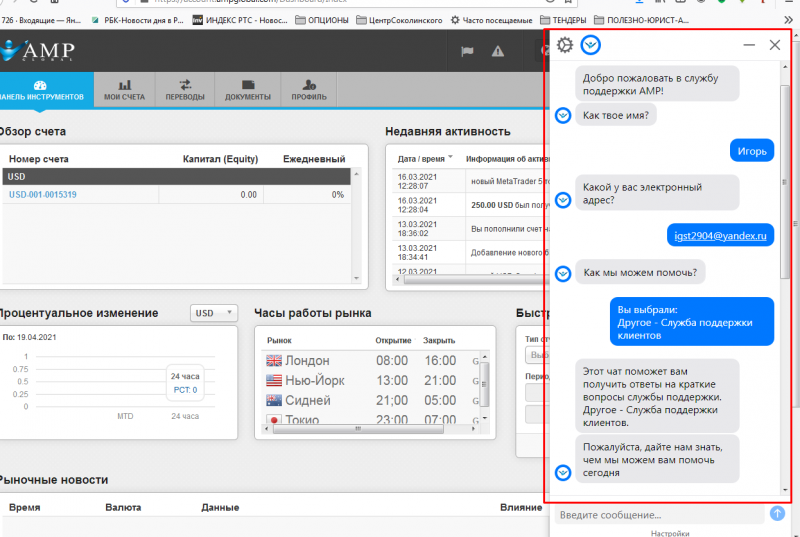Click the USA flag icon for Нью-Йорк
This screenshot has width=800, height=537.
[x=274, y=380]
